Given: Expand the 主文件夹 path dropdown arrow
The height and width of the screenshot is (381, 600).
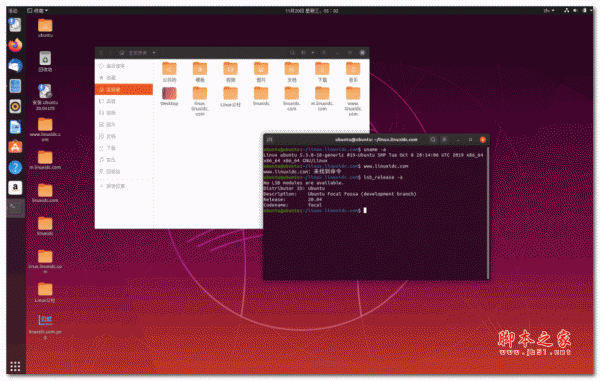Looking at the screenshot, I should pos(154,53).
